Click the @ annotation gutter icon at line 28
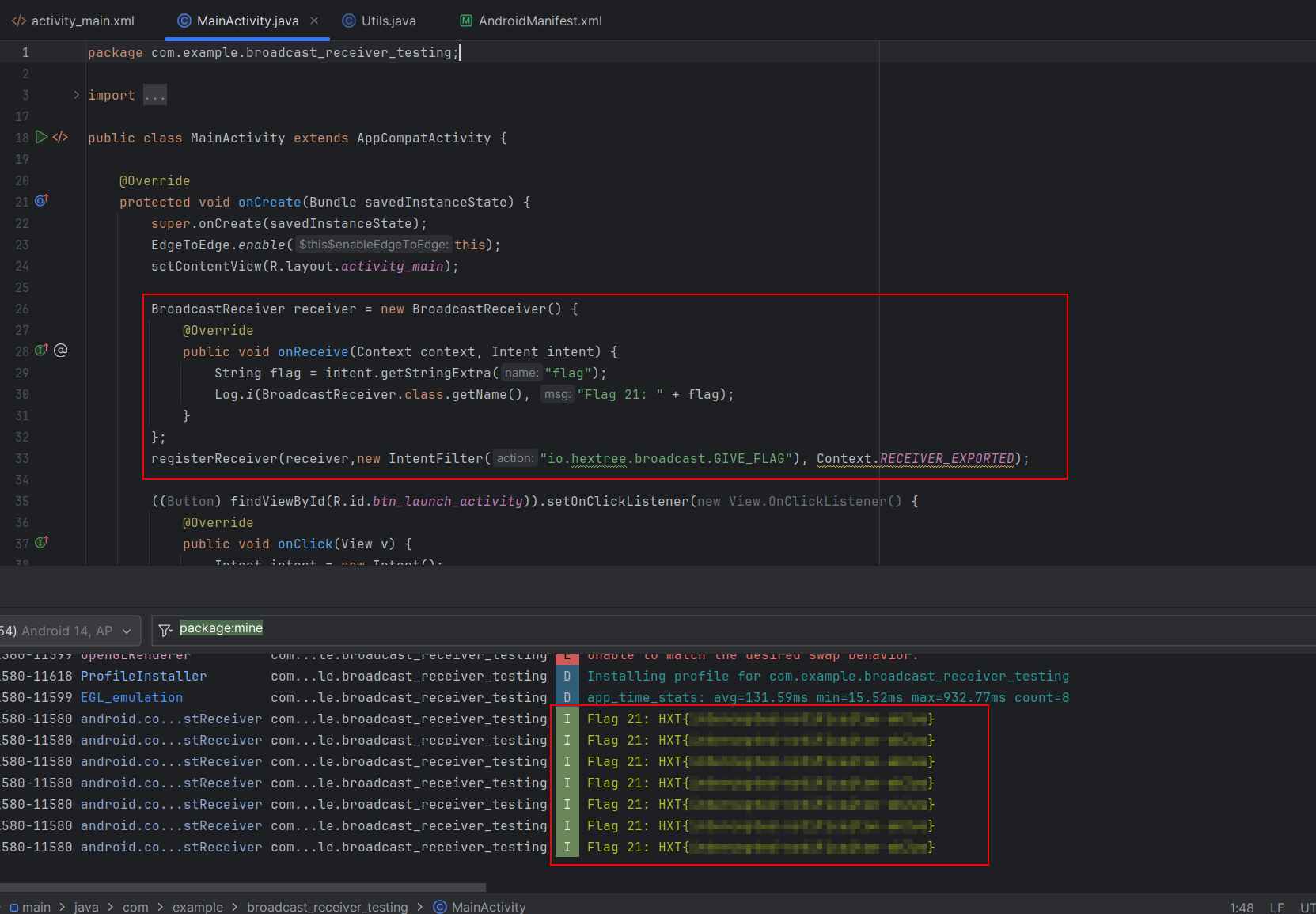This screenshot has width=1316, height=914. 61,350
